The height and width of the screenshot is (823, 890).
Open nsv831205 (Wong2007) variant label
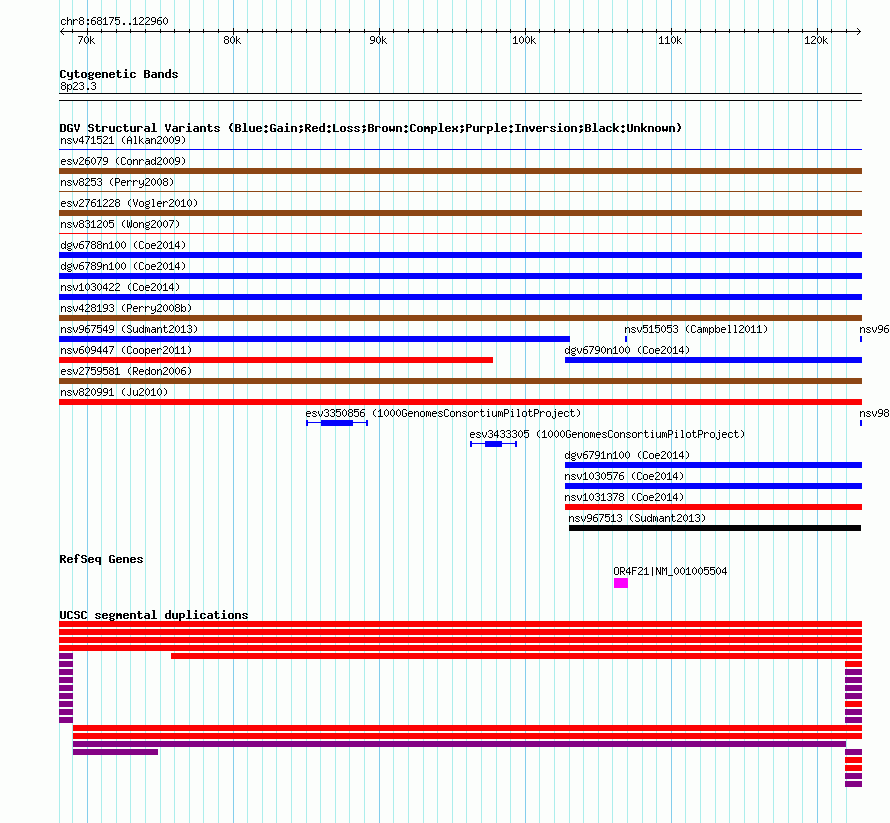point(120,224)
